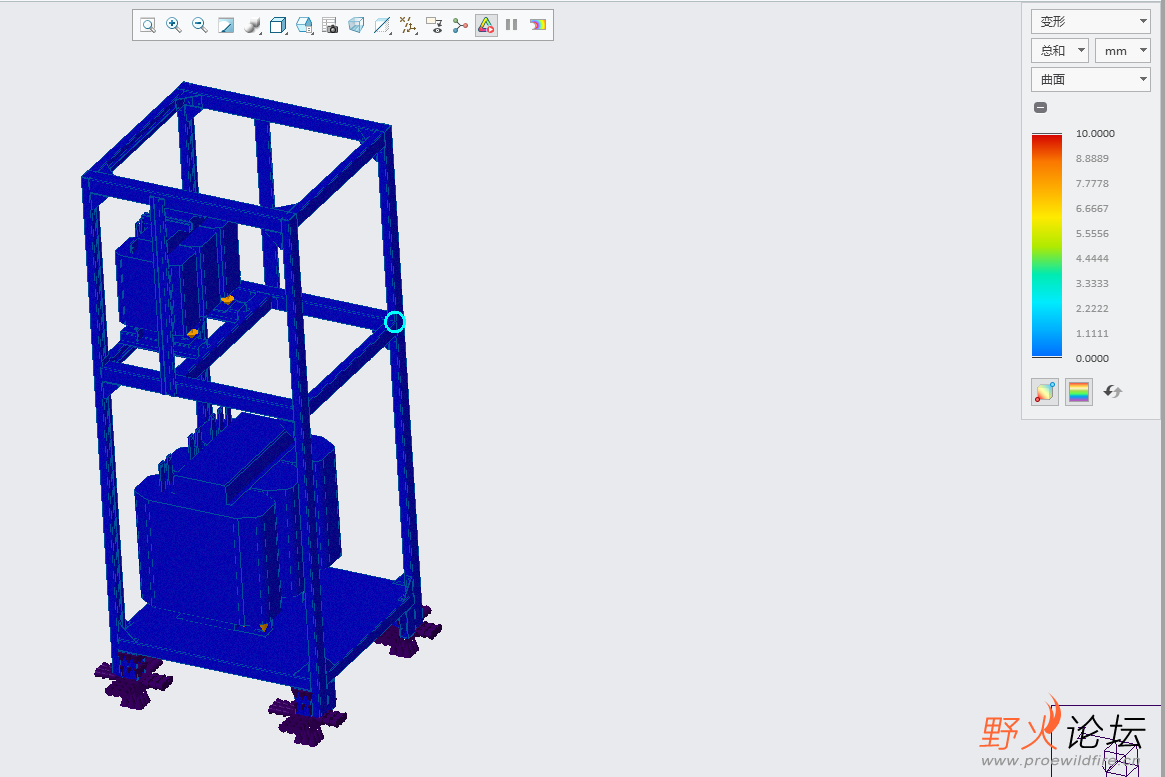Screen dimensions: 1165x777
Task: Activate the Zoom Out magnifier tool
Action: coord(200,25)
